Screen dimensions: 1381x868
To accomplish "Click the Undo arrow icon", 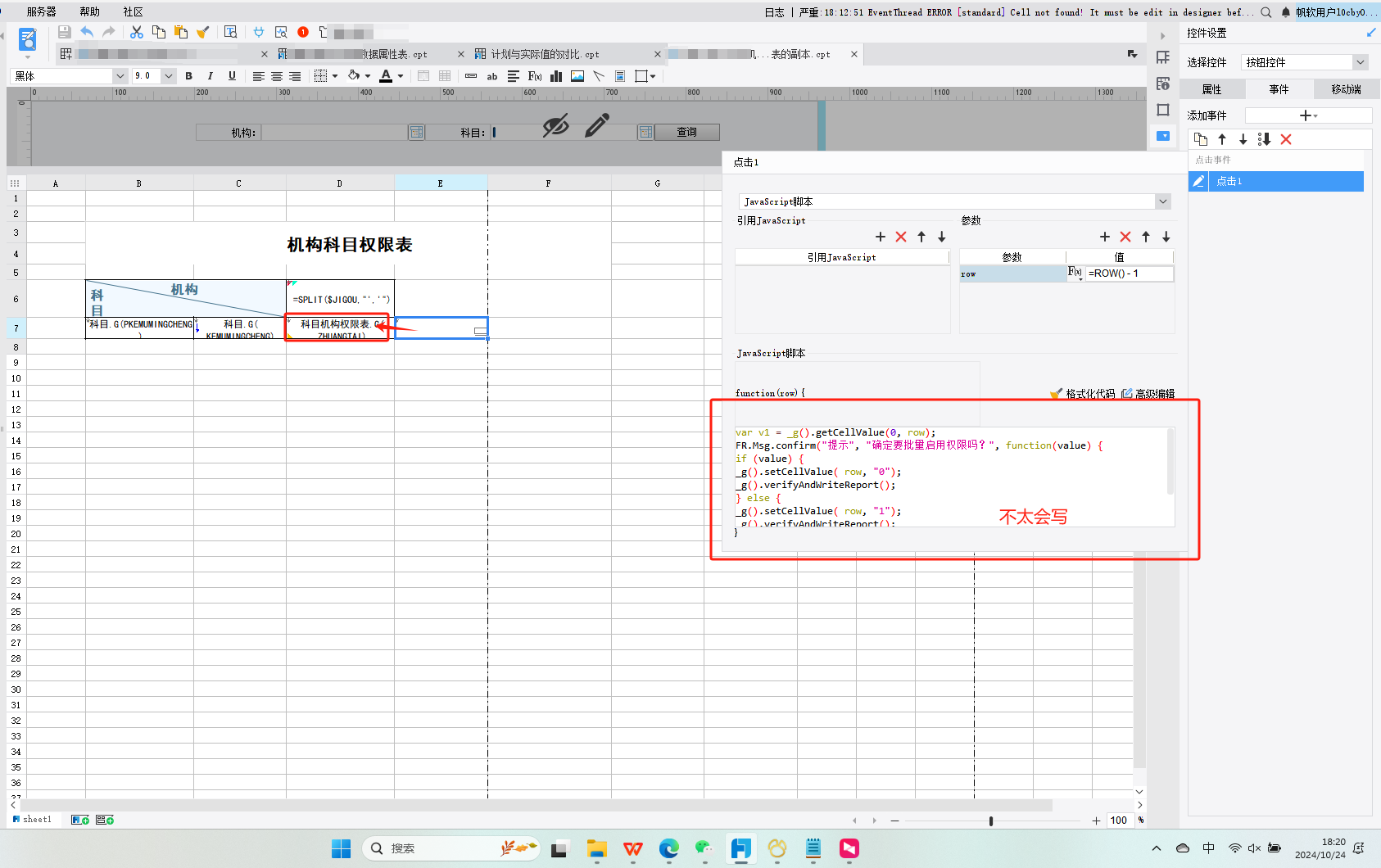I will tap(87, 32).
